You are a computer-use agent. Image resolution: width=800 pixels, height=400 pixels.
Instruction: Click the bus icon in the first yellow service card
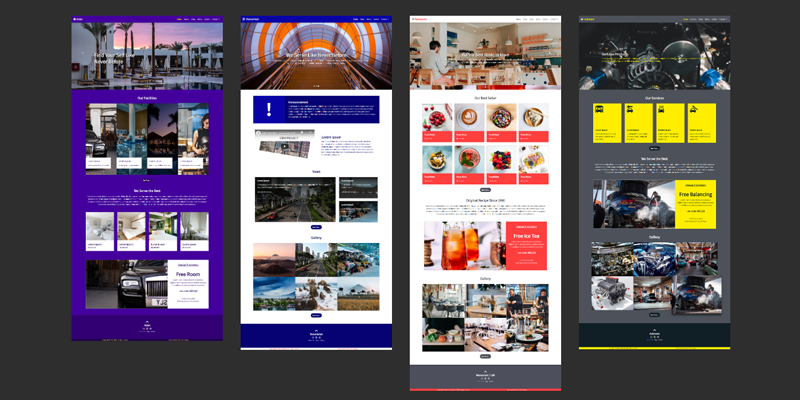tap(599, 109)
